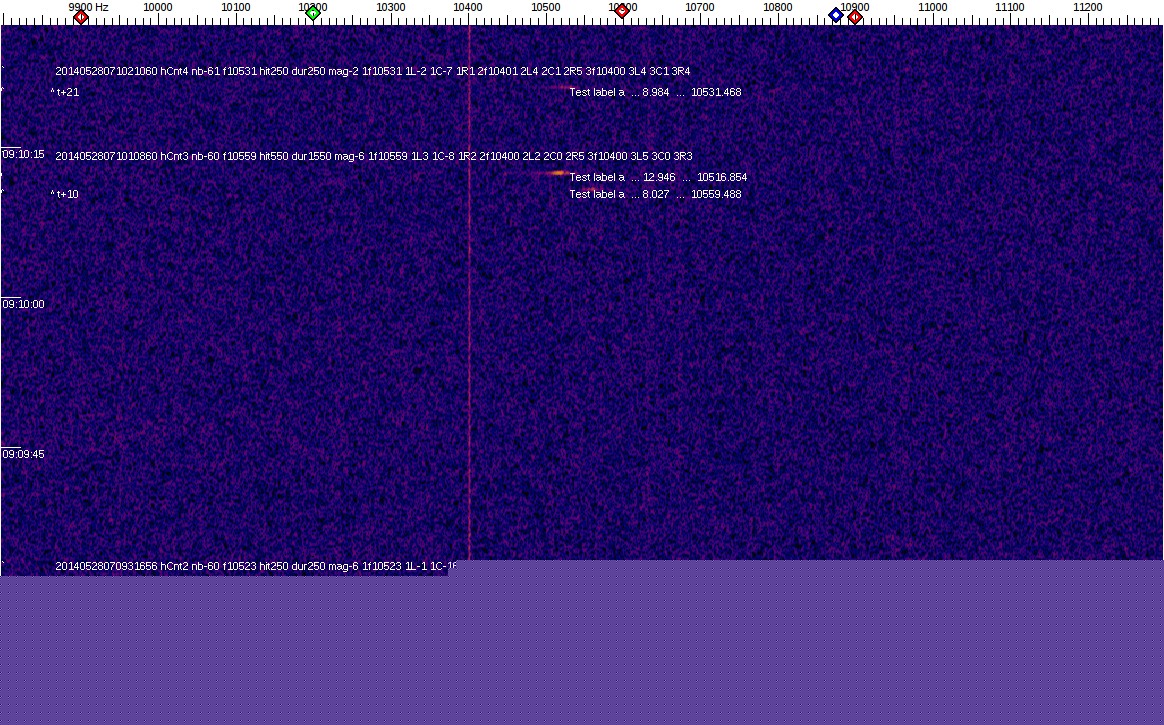1164x725 pixels.
Task: Click the test label showing 10516.854
Action: tap(658, 178)
